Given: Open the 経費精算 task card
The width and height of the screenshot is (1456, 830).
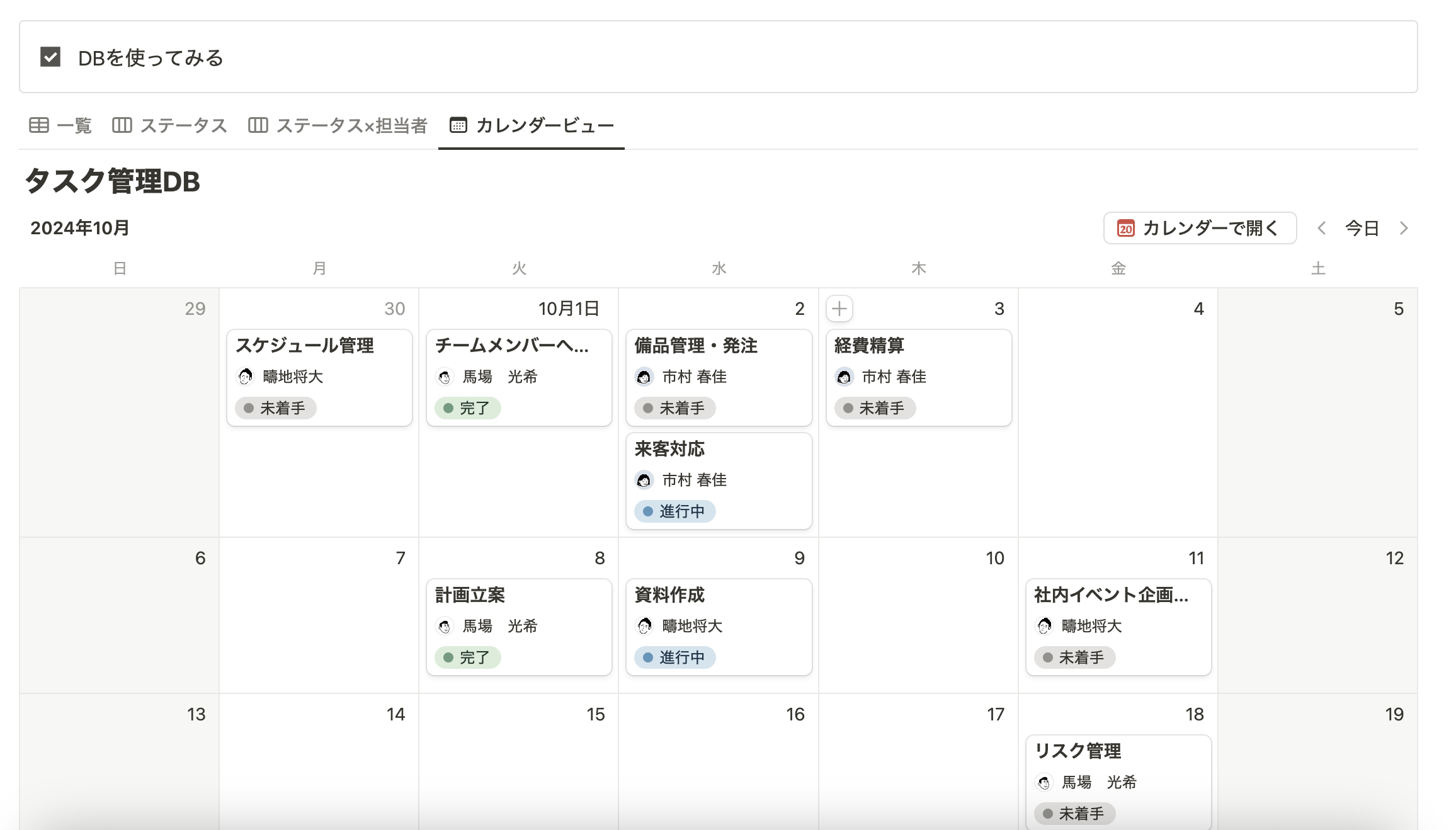Looking at the screenshot, I should [x=869, y=346].
